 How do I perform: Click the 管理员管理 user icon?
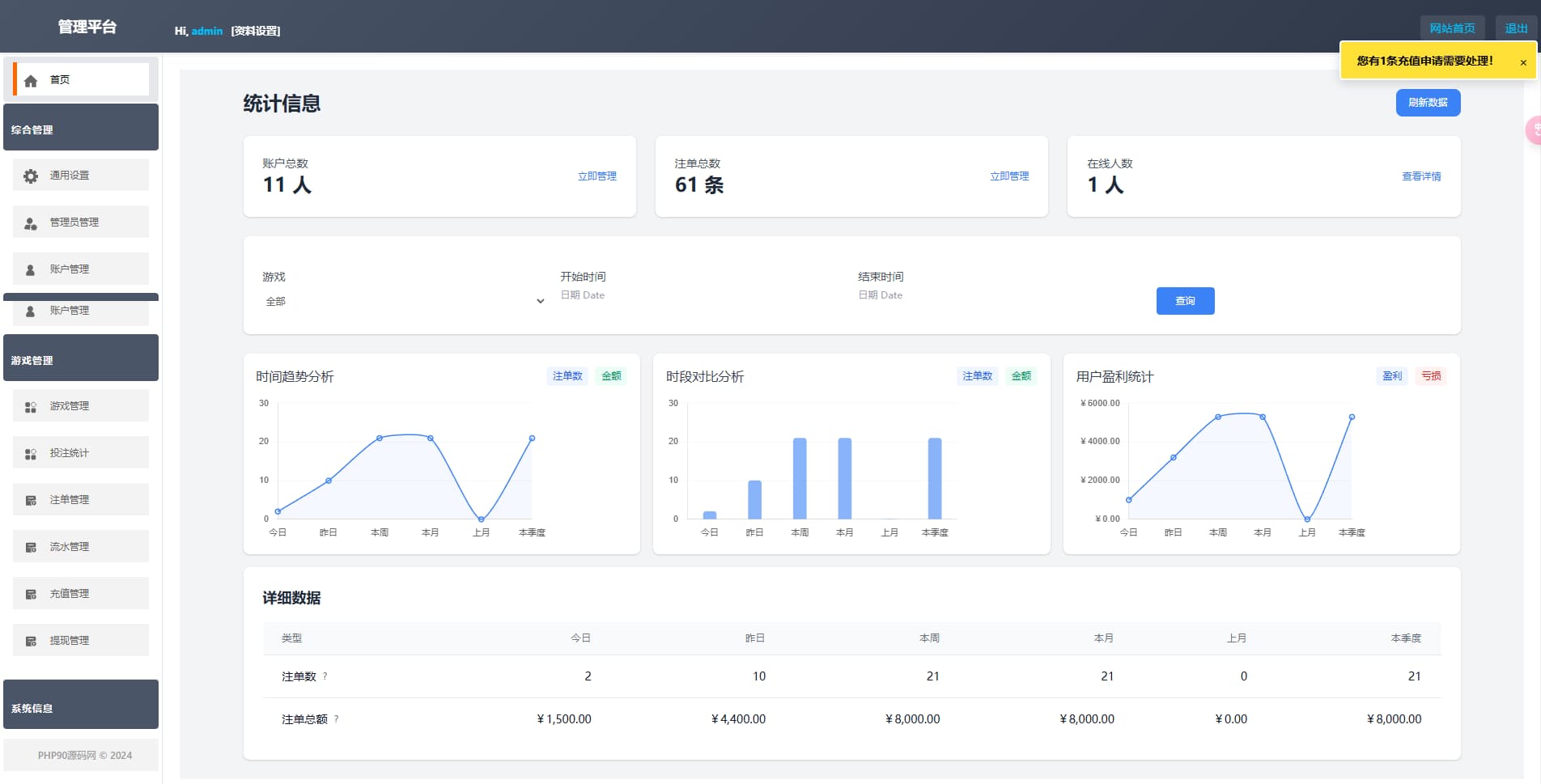31,223
